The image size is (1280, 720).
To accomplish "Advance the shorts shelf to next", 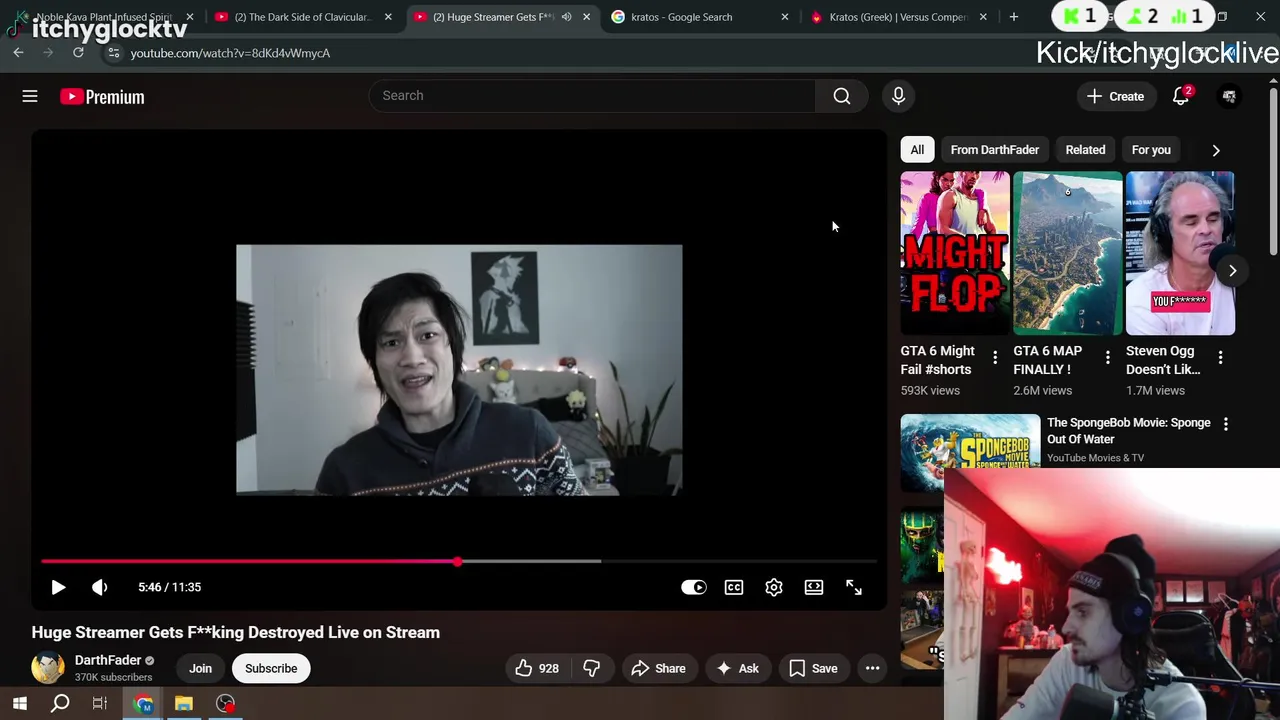I will tap(1232, 271).
